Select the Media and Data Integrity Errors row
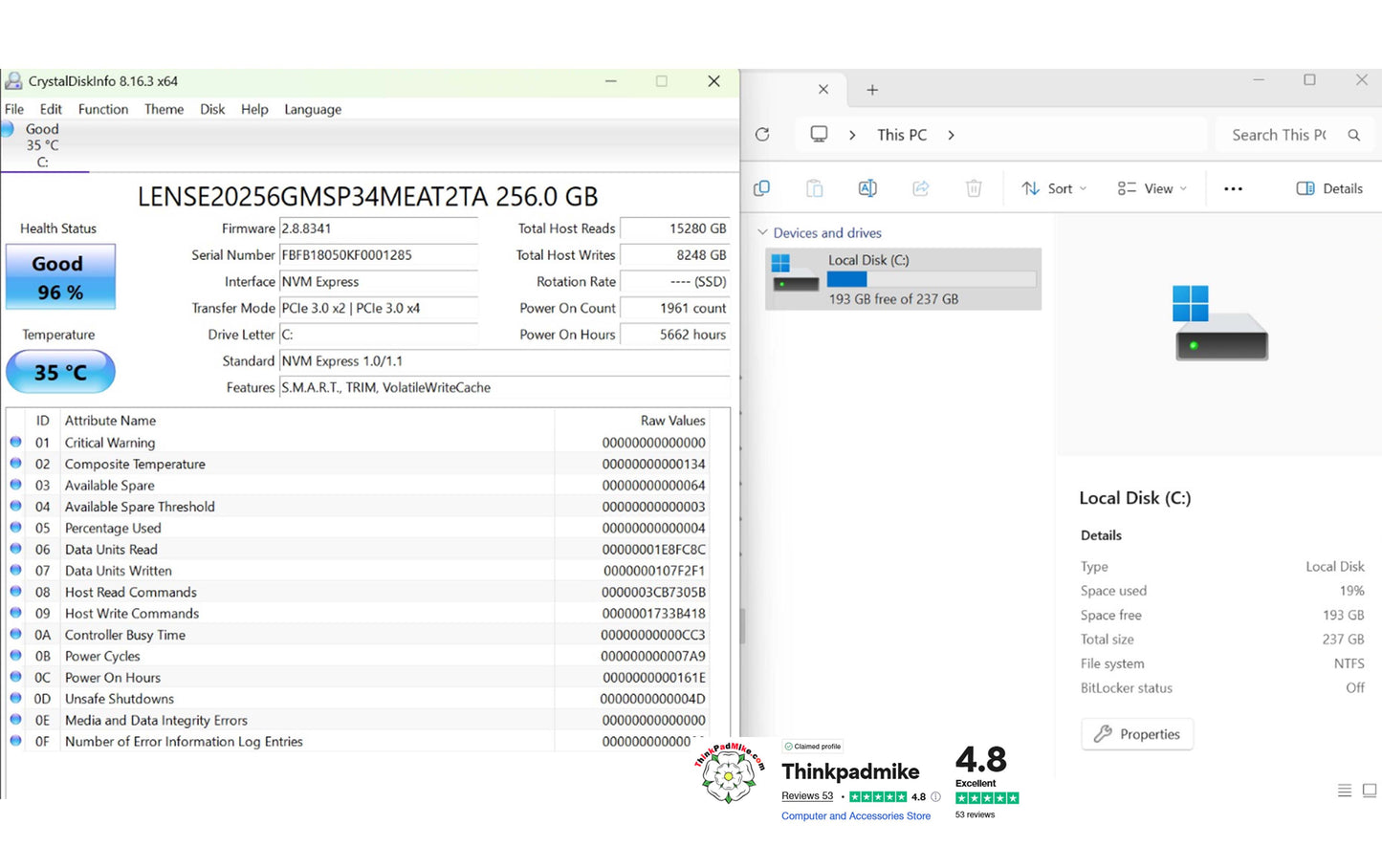The image size is (1382, 868). tap(359, 720)
